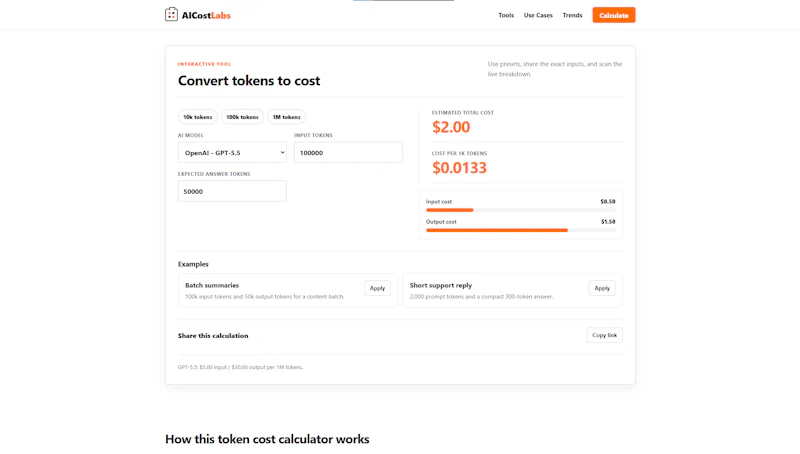800x454 pixels.
Task: Focus the Input Tokens field
Action: (348, 153)
